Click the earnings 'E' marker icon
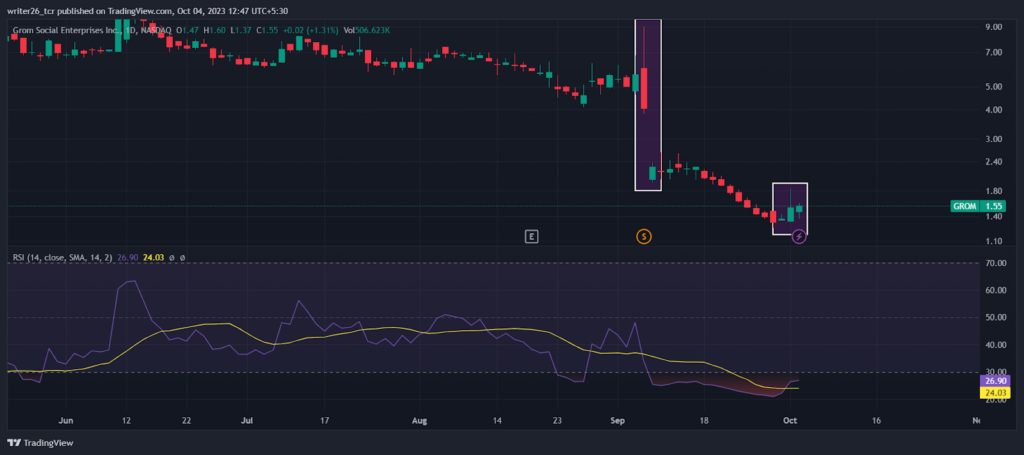The height and width of the screenshot is (455, 1024). pyautogui.click(x=532, y=236)
